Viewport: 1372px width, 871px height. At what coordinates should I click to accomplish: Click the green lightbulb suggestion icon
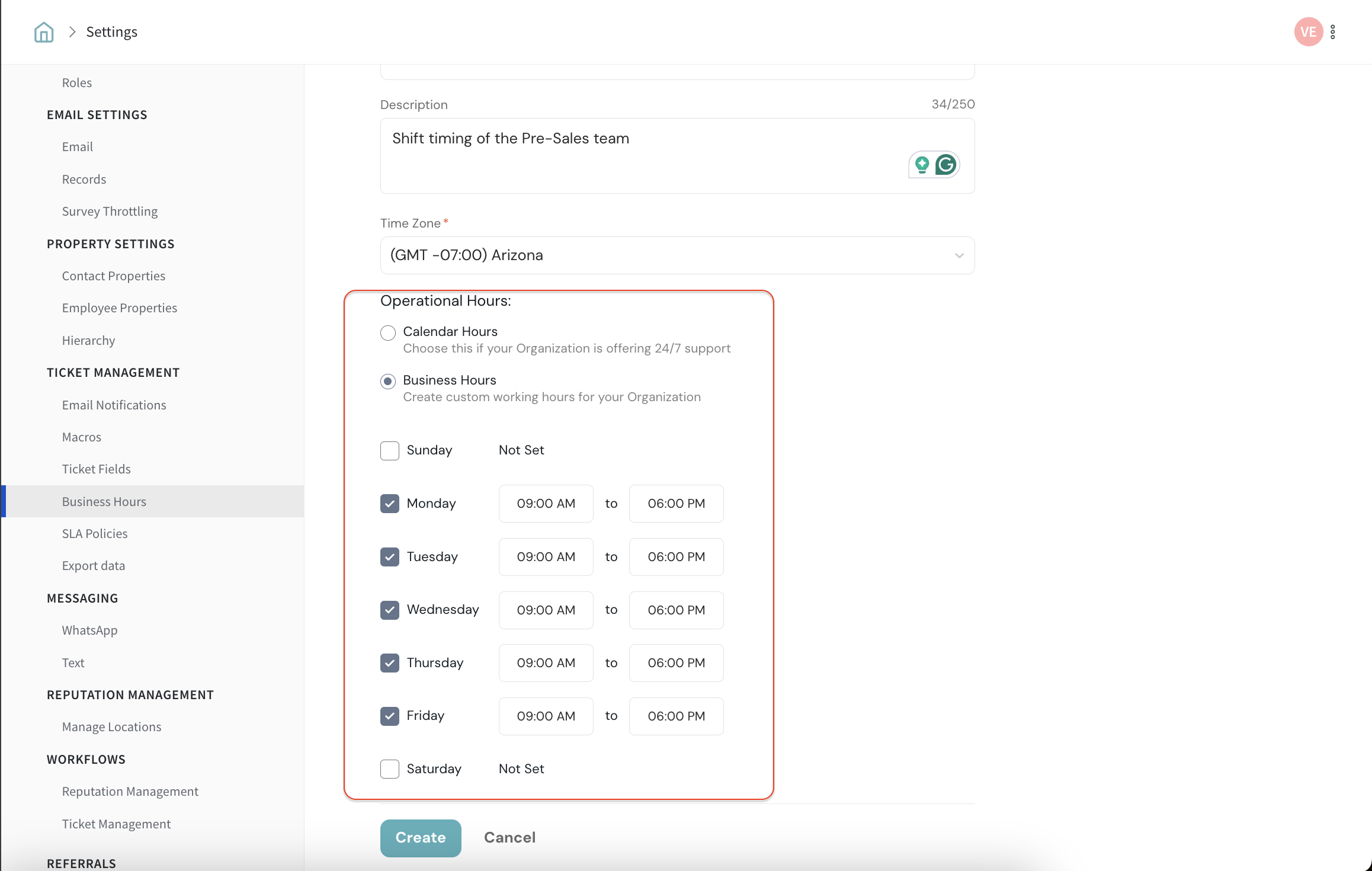922,165
